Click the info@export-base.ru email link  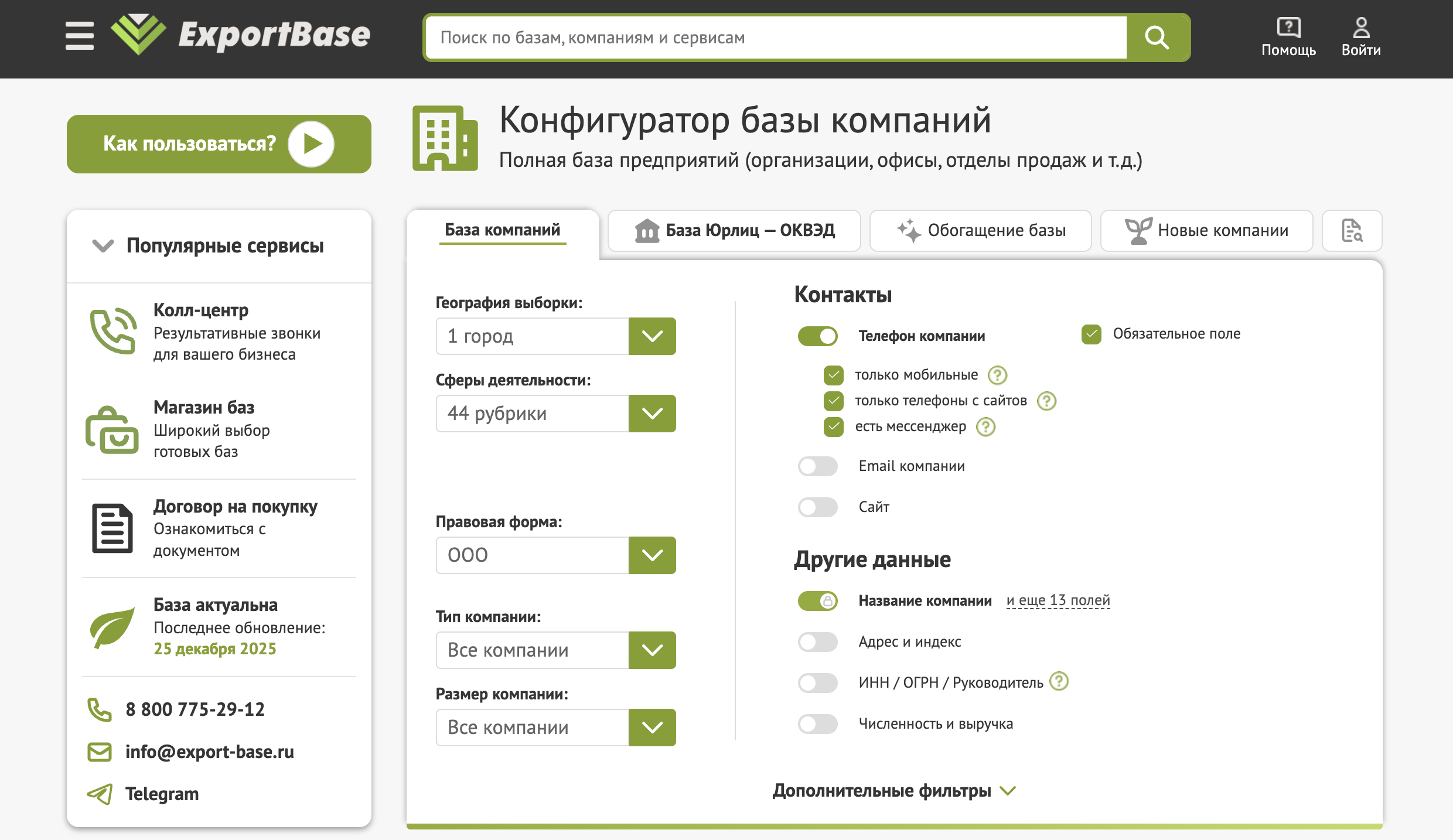point(209,752)
